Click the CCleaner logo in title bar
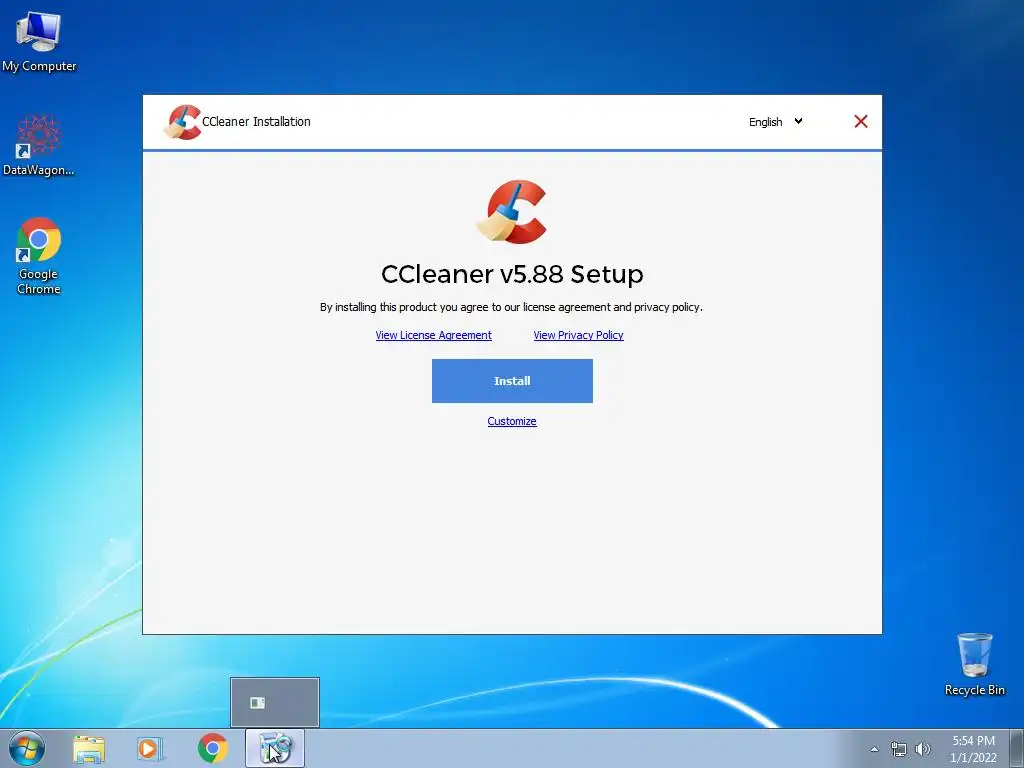This screenshot has height=768, width=1024. pos(182,122)
